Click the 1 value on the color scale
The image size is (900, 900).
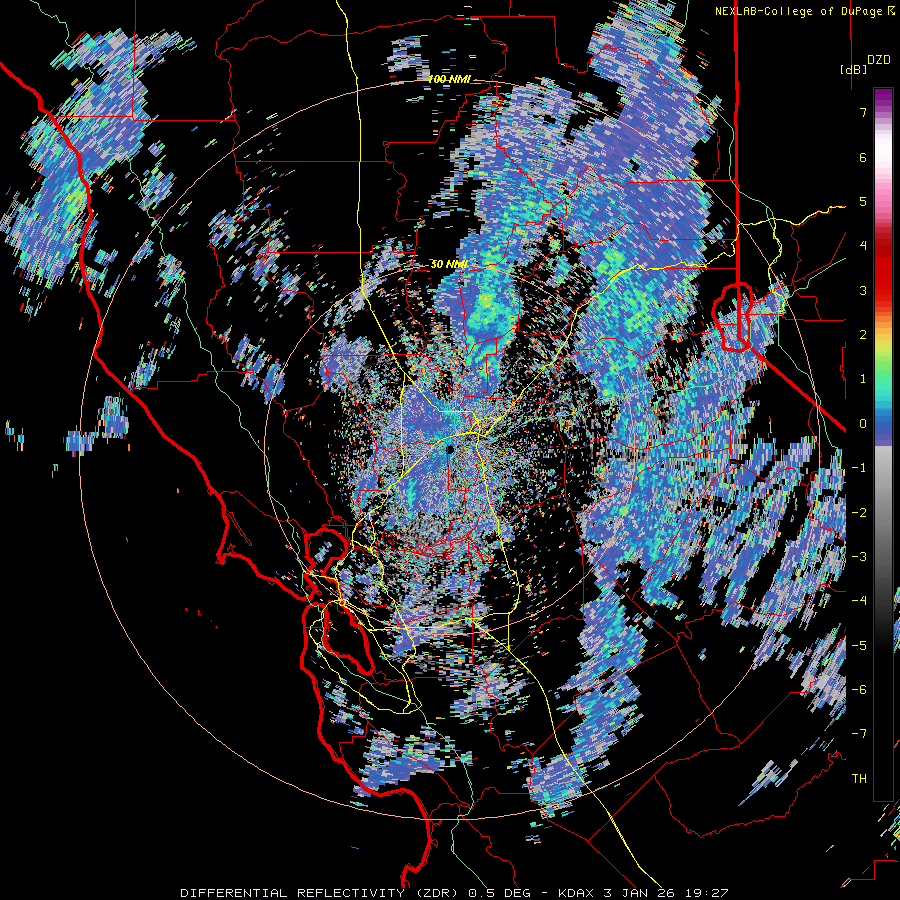[863, 379]
